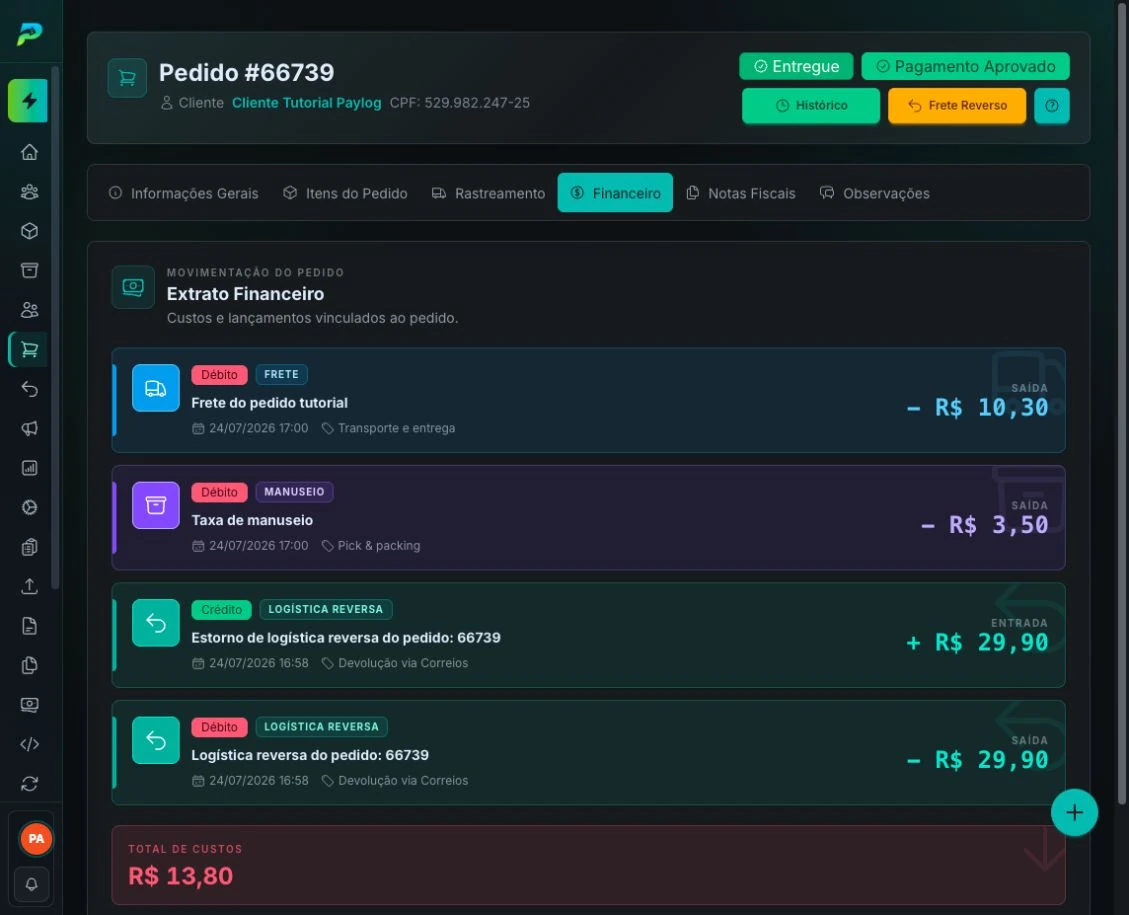
Task: Click the 'CPF: 529.982.247-25' text
Action: [459, 103]
